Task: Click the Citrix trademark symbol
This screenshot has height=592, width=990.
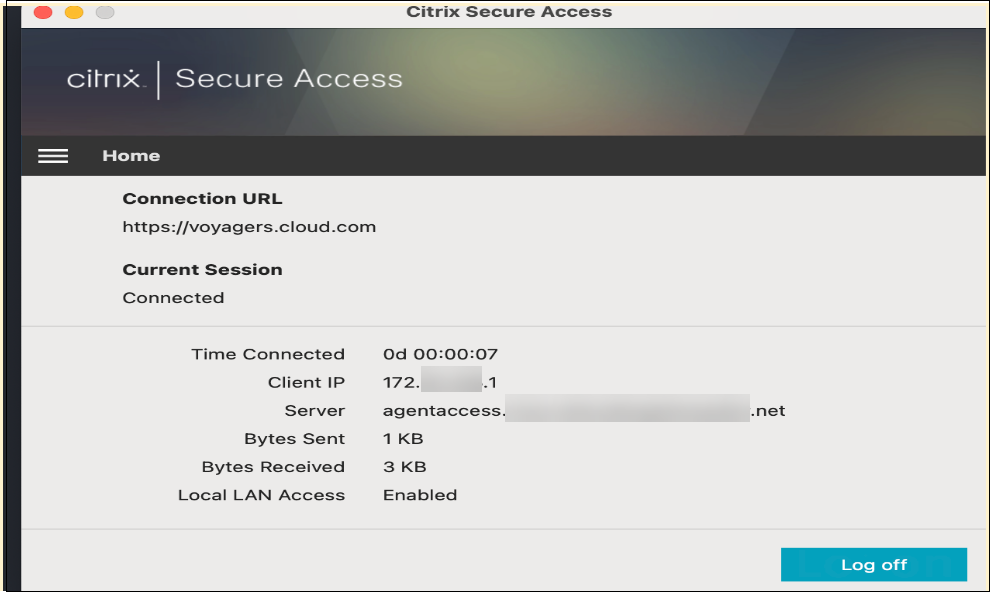Action: point(147,87)
